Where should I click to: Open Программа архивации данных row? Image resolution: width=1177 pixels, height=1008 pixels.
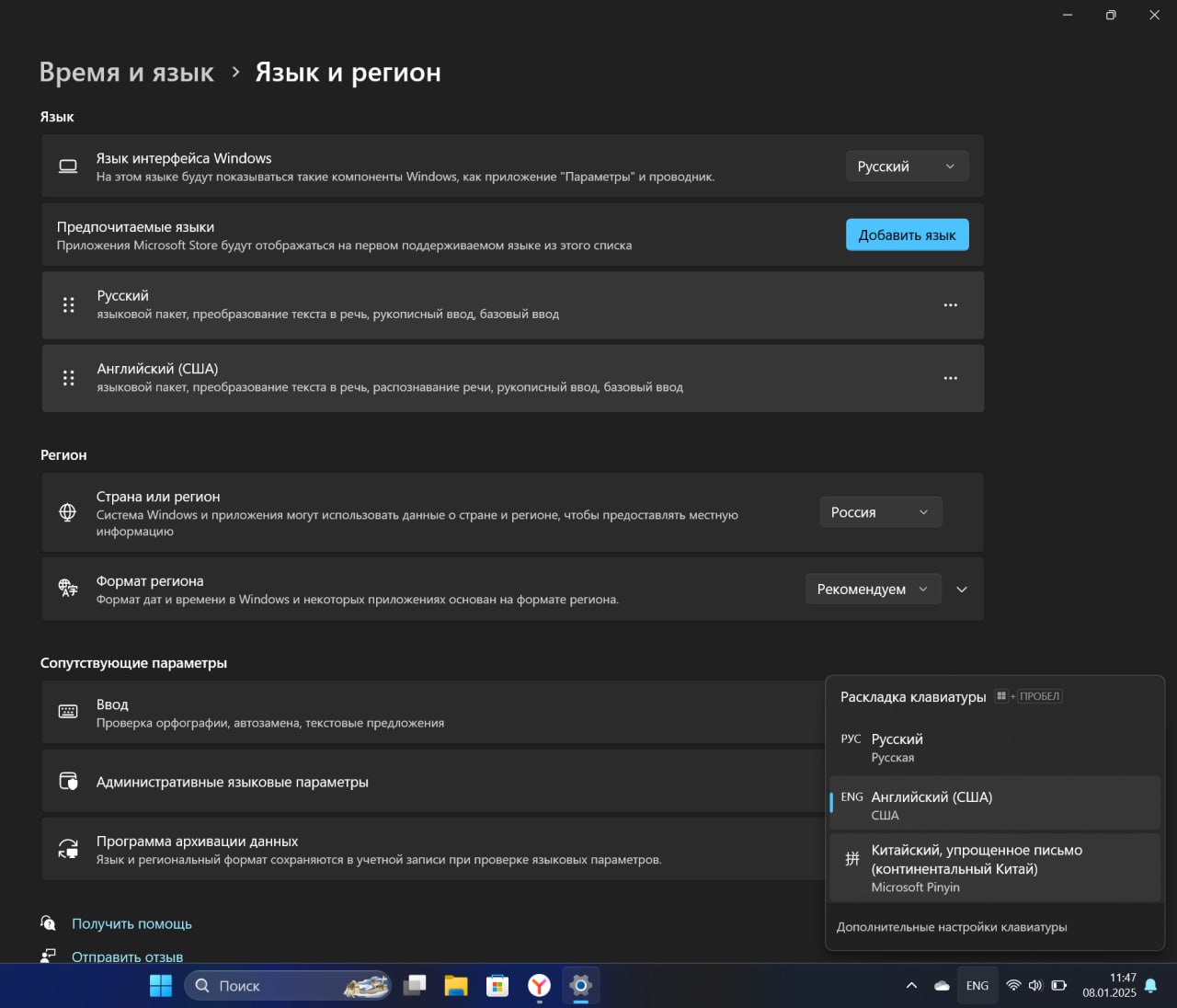(x=432, y=849)
